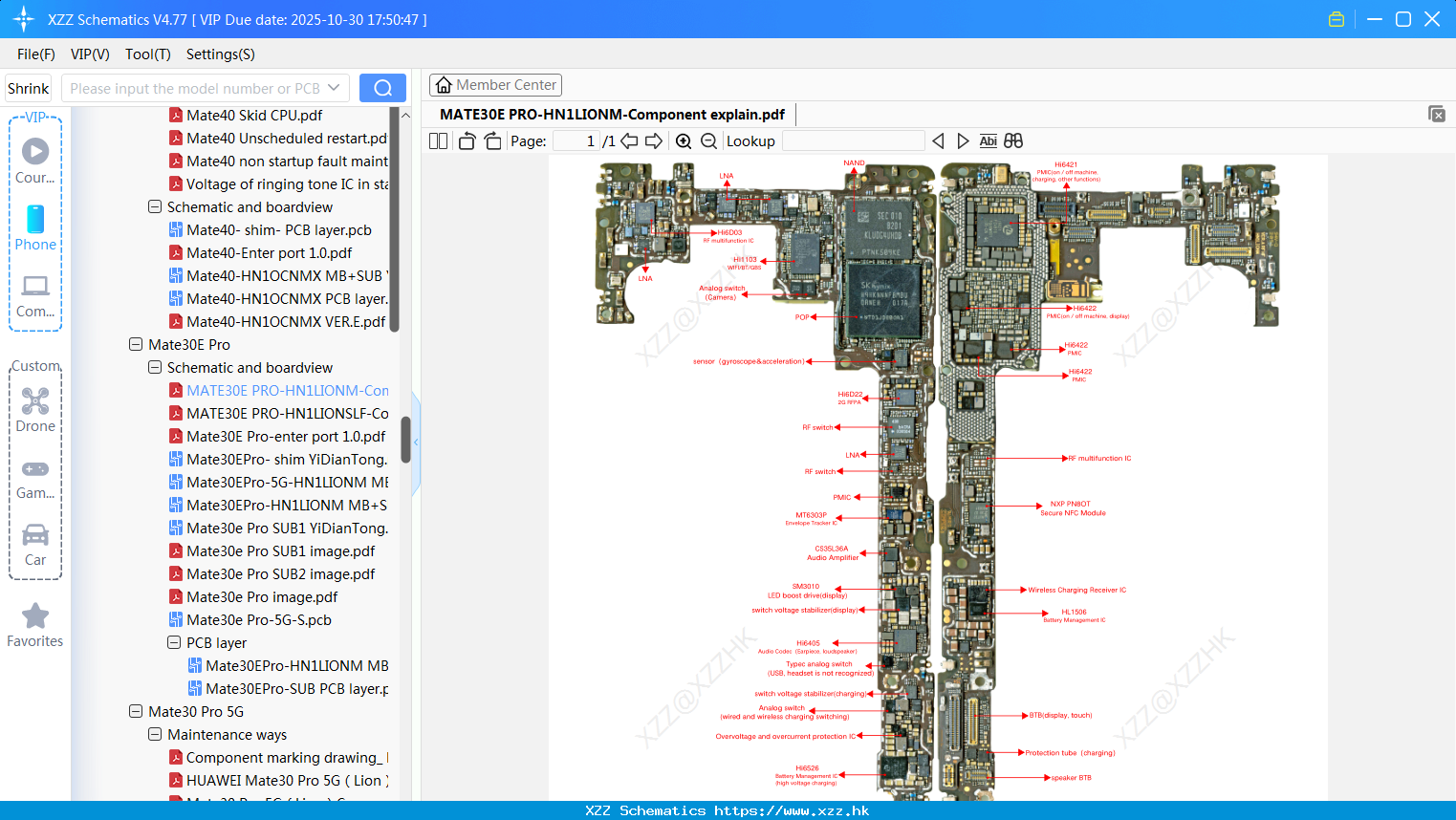Click the binoculars search icon
This screenshot has height=820, width=1456.
(1013, 141)
